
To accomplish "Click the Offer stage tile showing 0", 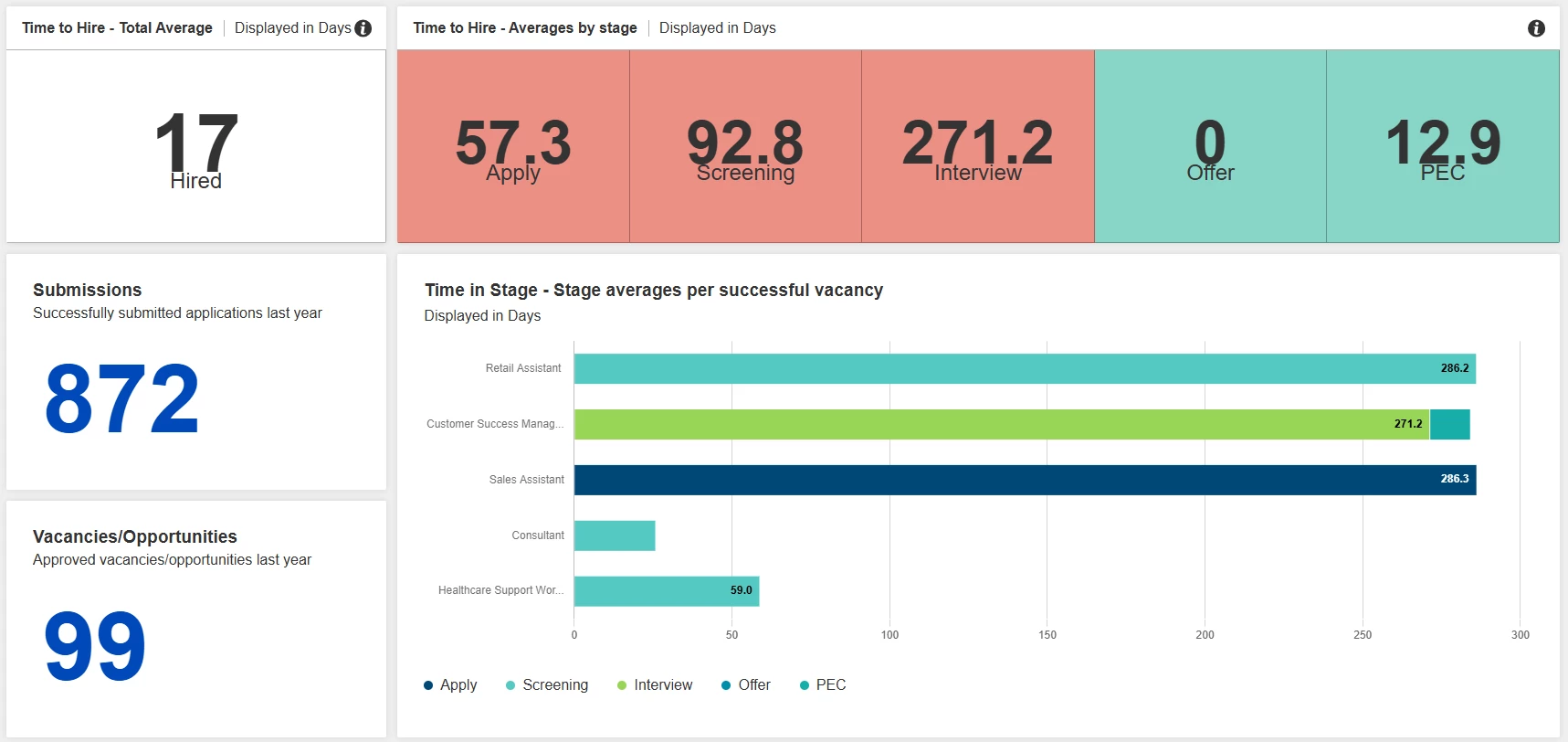I will [x=1210, y=146].
